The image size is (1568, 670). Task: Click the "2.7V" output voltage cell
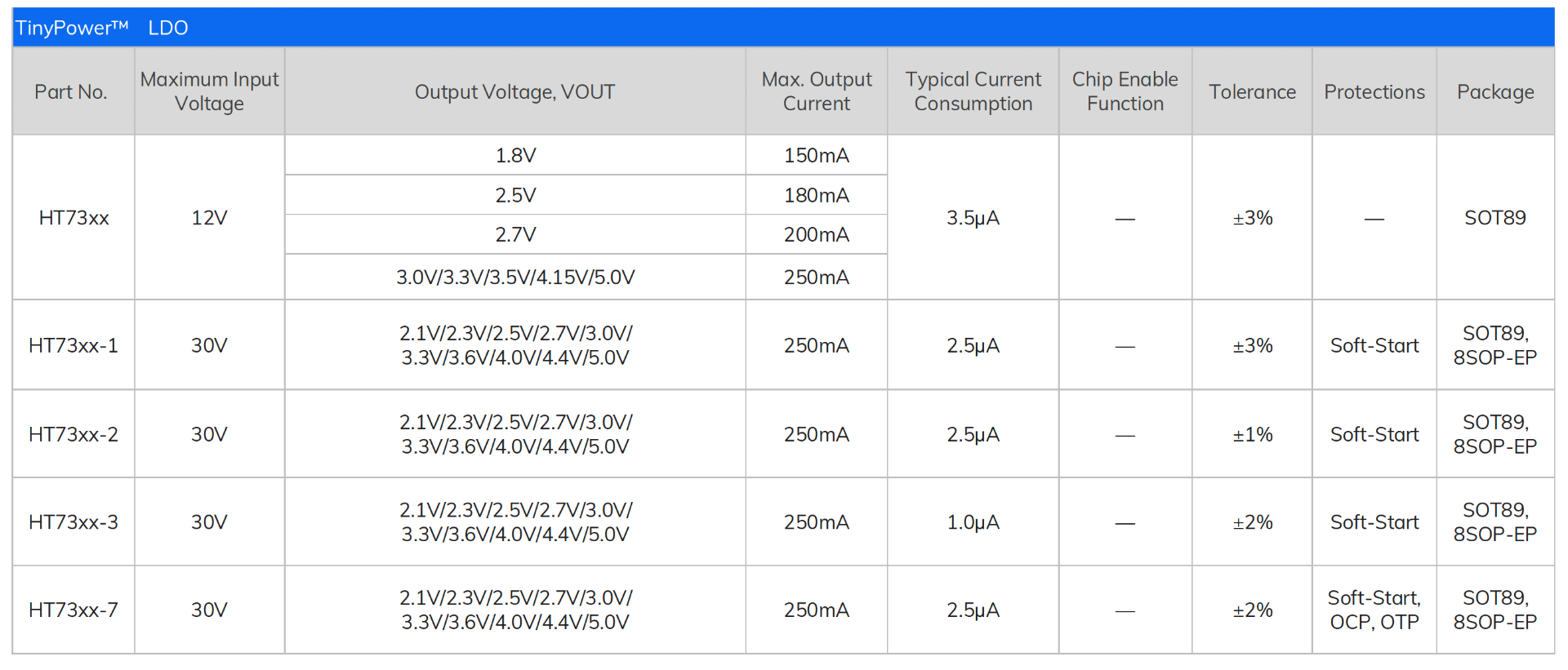coord(515,234)
